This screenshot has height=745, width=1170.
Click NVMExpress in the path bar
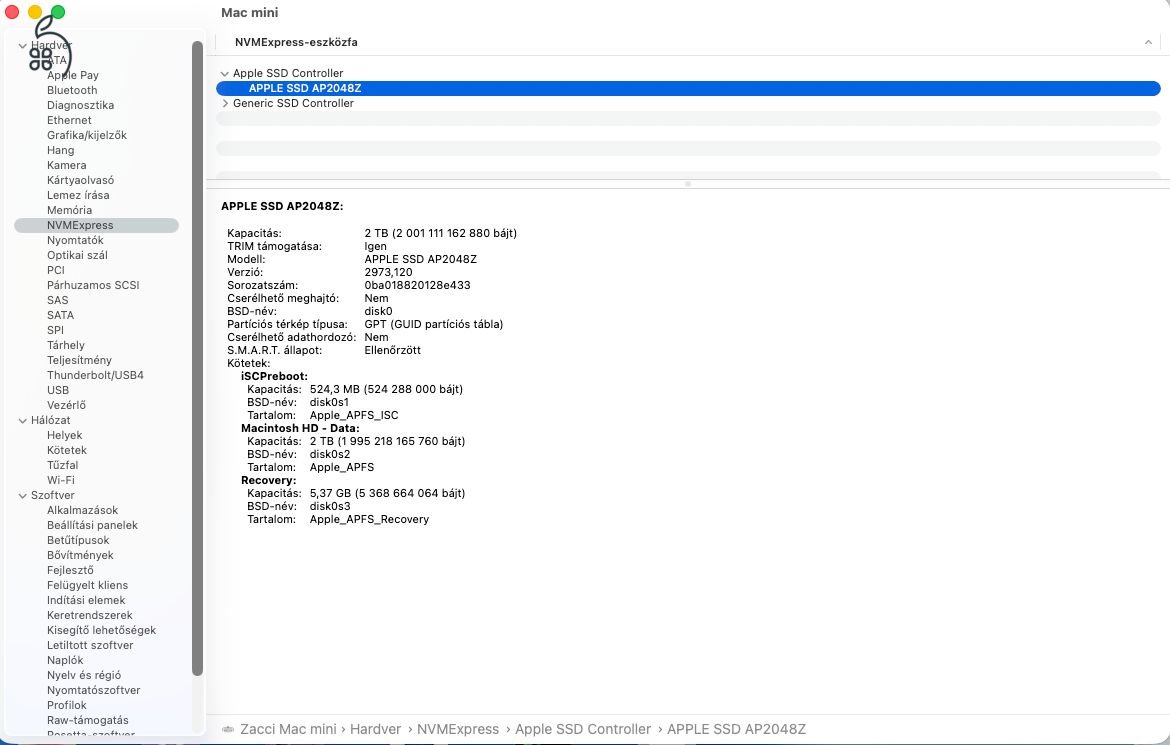pyautogui.click(x=457, y=729)
